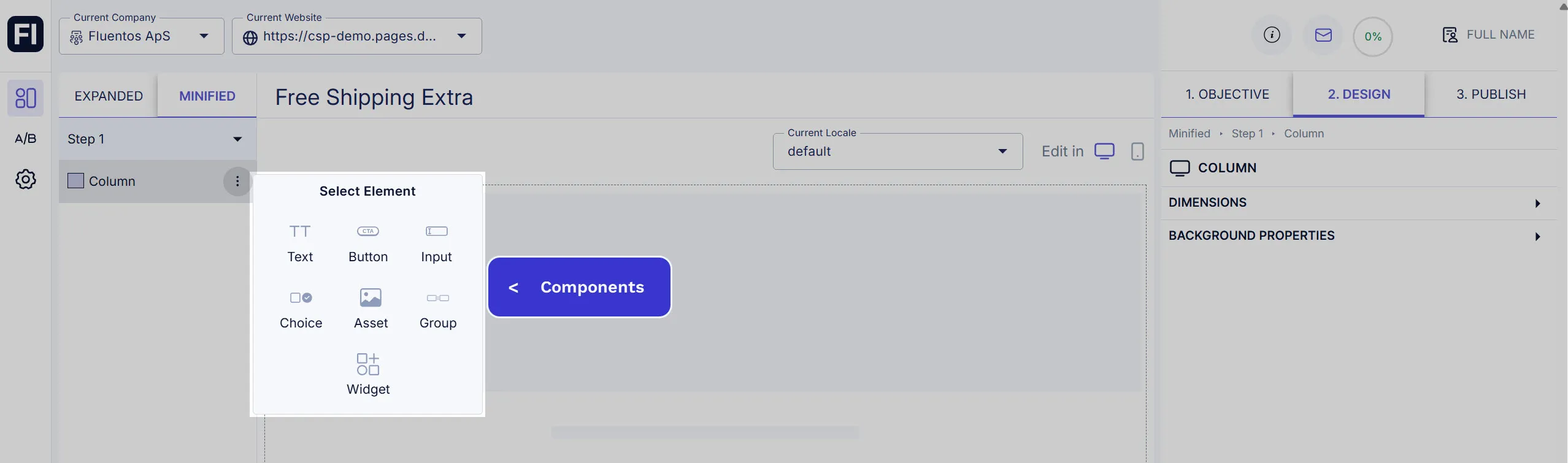Screen dimensions: 1568x463
Task: Select the Text element in Select Element popup
Action: (299, 242)
